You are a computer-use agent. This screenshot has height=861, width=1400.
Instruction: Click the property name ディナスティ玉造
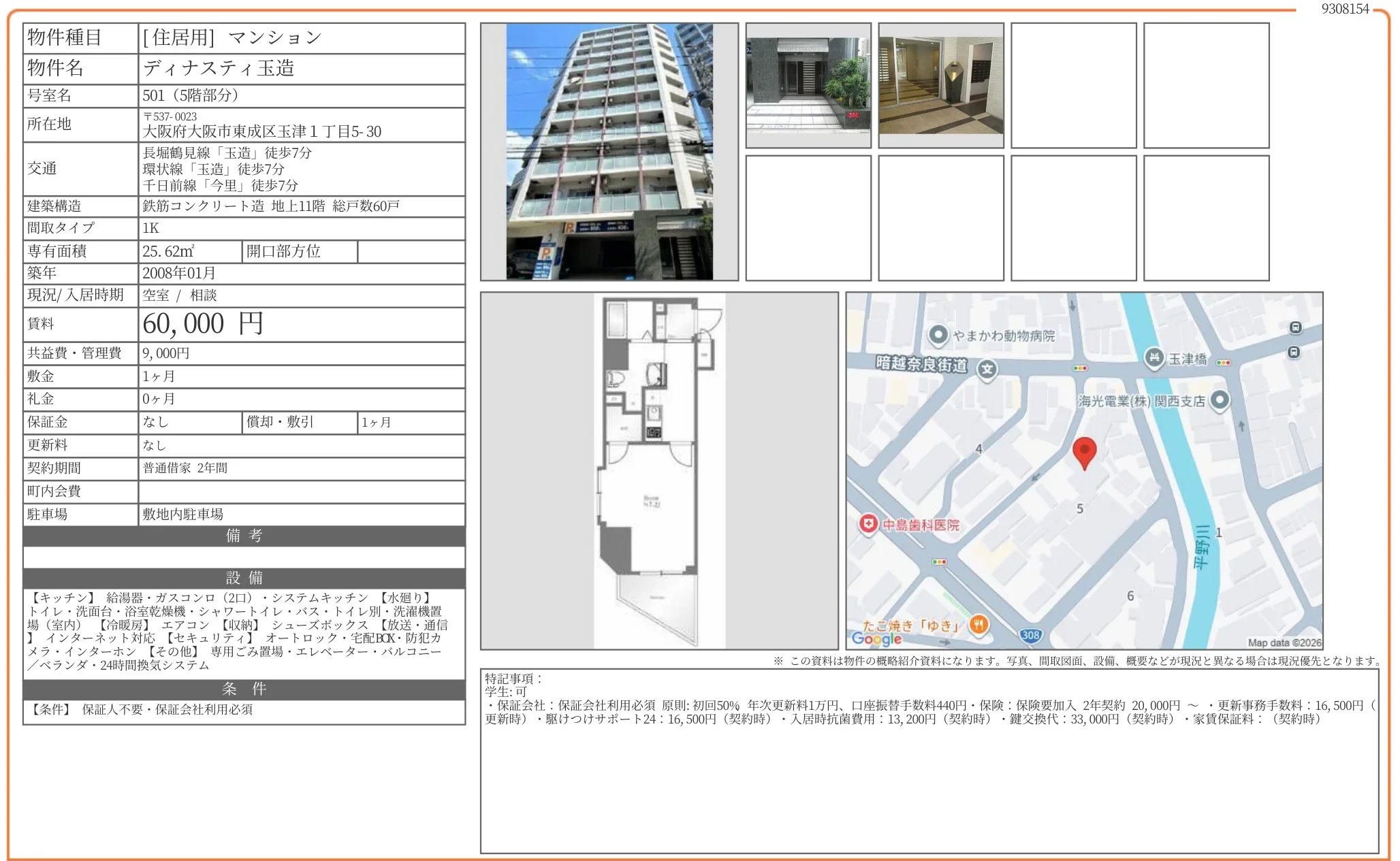(x=219, y=68)
